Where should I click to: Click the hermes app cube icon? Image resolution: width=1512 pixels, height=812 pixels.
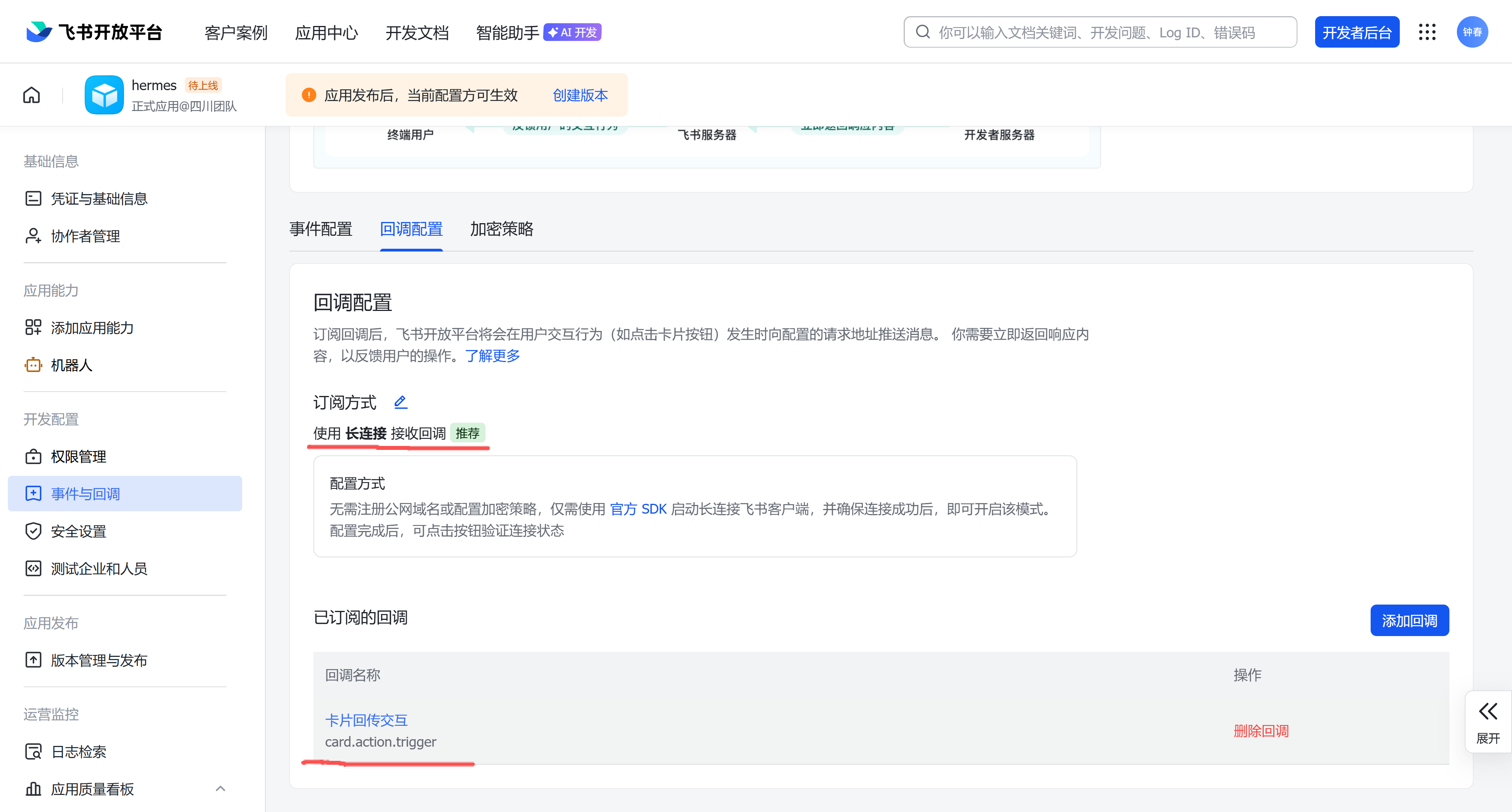(x=104, y=94)
